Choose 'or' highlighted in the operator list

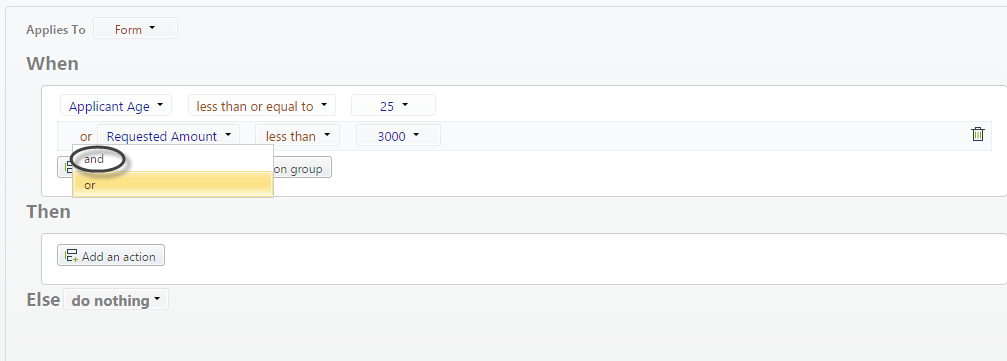pos(173,185)
